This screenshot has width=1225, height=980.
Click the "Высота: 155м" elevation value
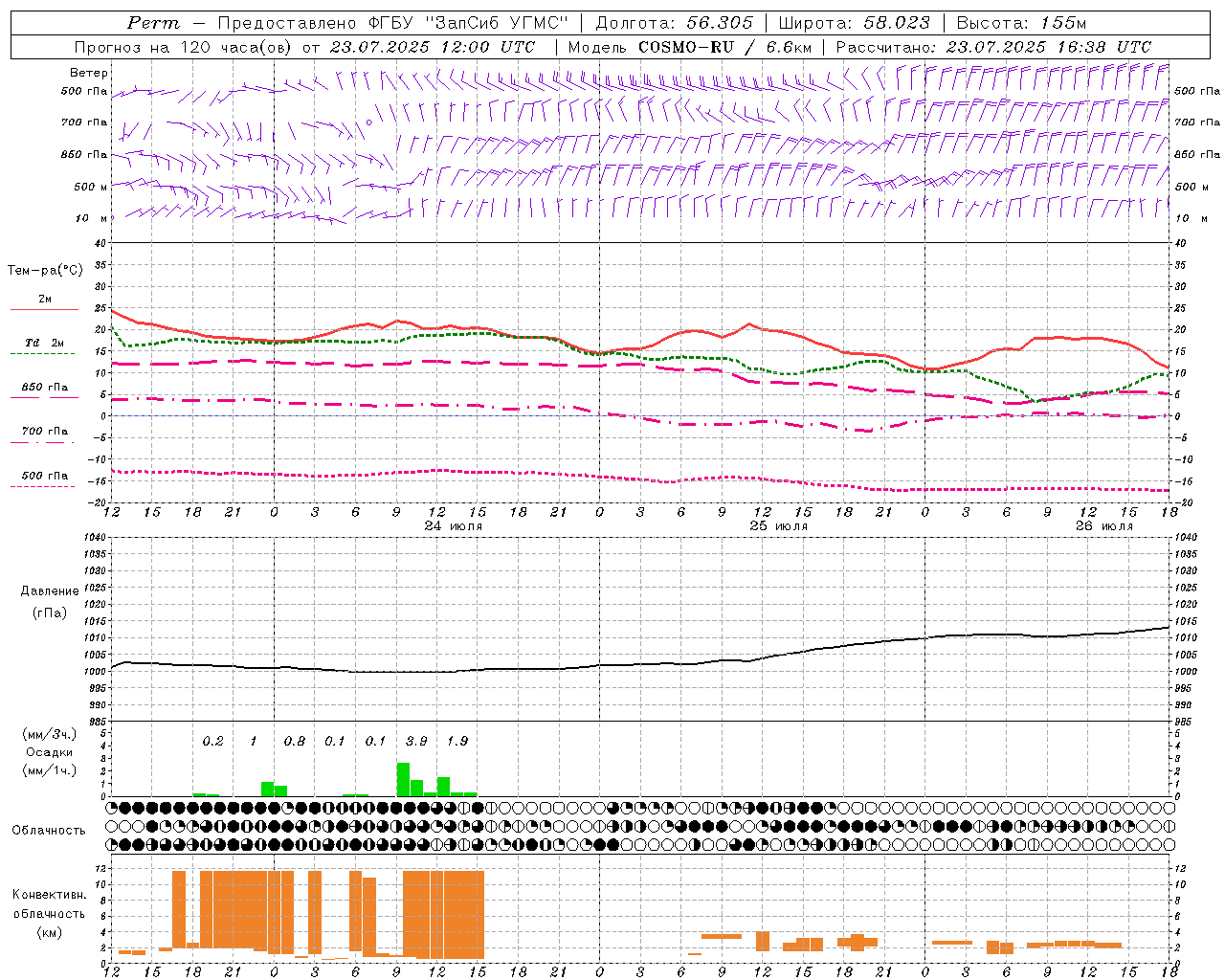pos(1021,23)
